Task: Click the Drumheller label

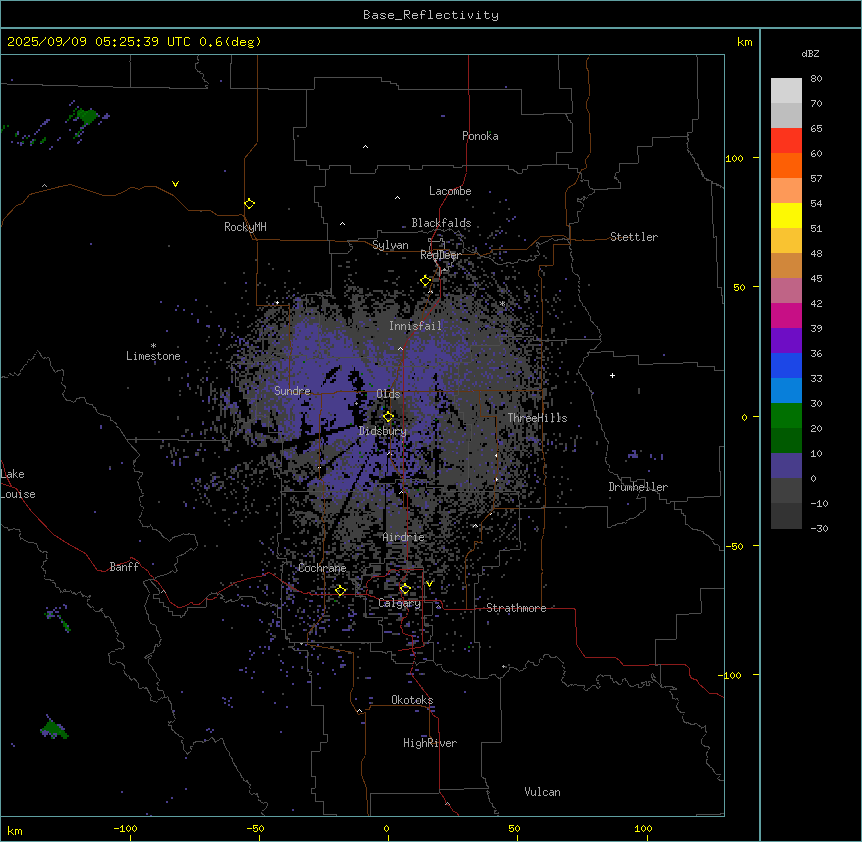Action: coord(638,487)
